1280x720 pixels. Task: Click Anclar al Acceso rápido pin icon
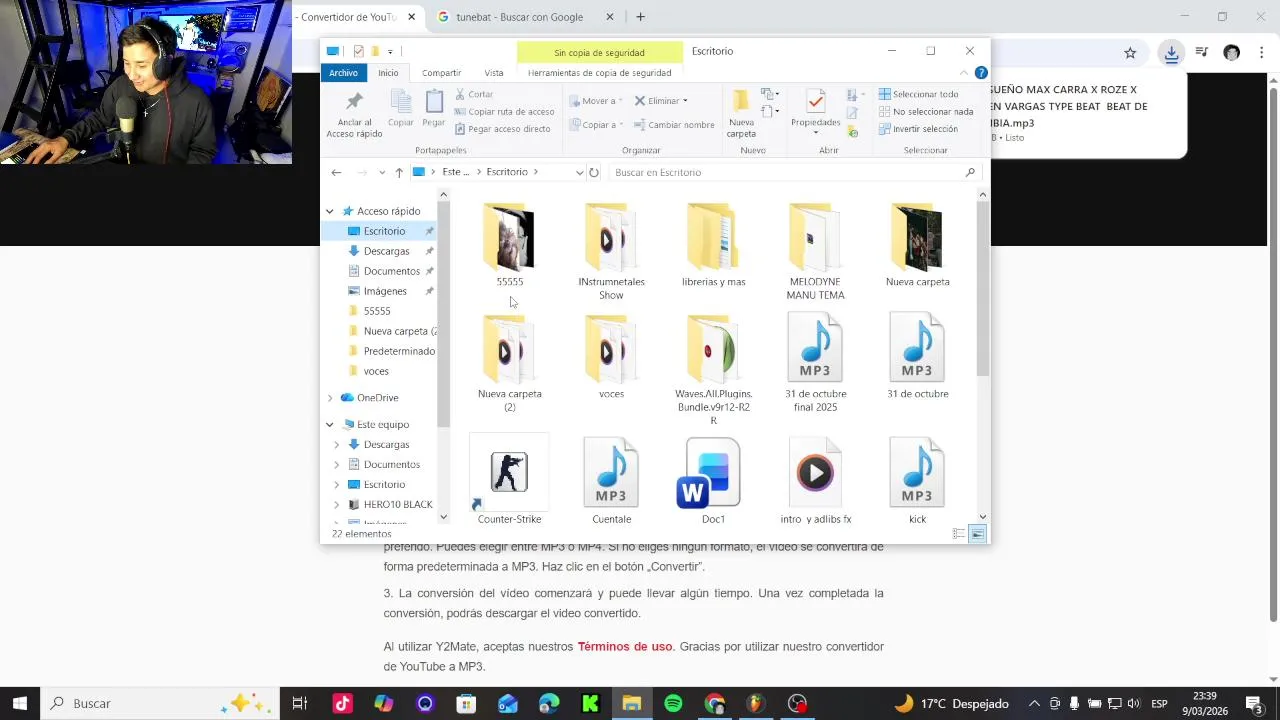pyautogui.click(x=354, y=102)
